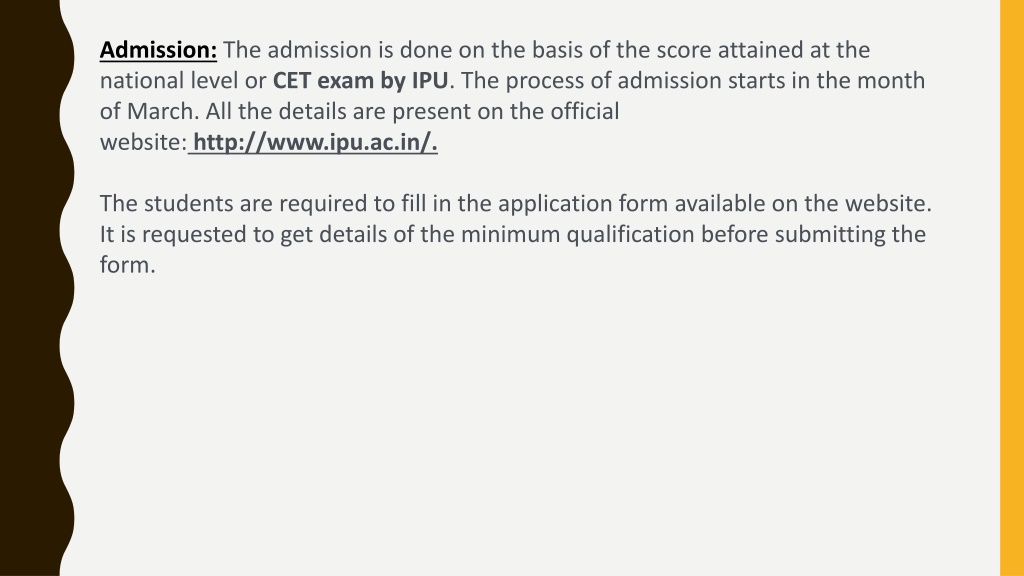Click the word official in first paragraph
The height and width of the screenshot is (576, 1024).
pyautogui.click(x=584, y=111)
